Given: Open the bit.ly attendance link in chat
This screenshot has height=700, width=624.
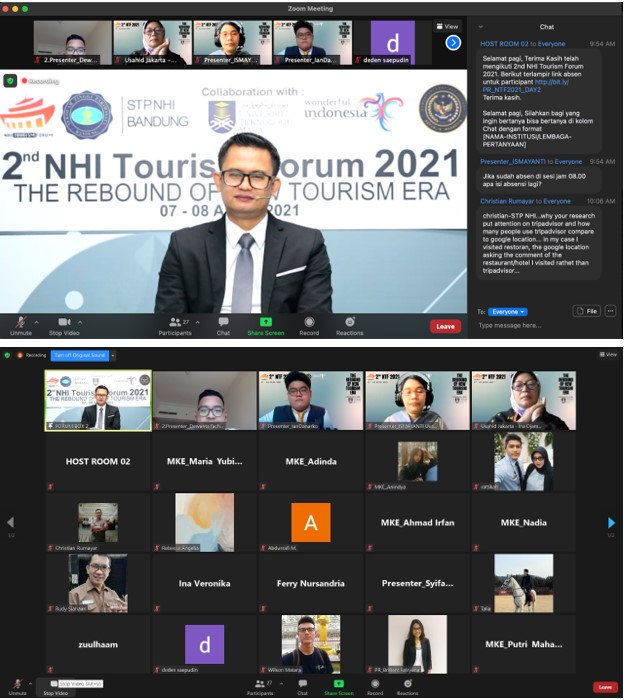Looking at the screenshot, I should pos(525,86).
